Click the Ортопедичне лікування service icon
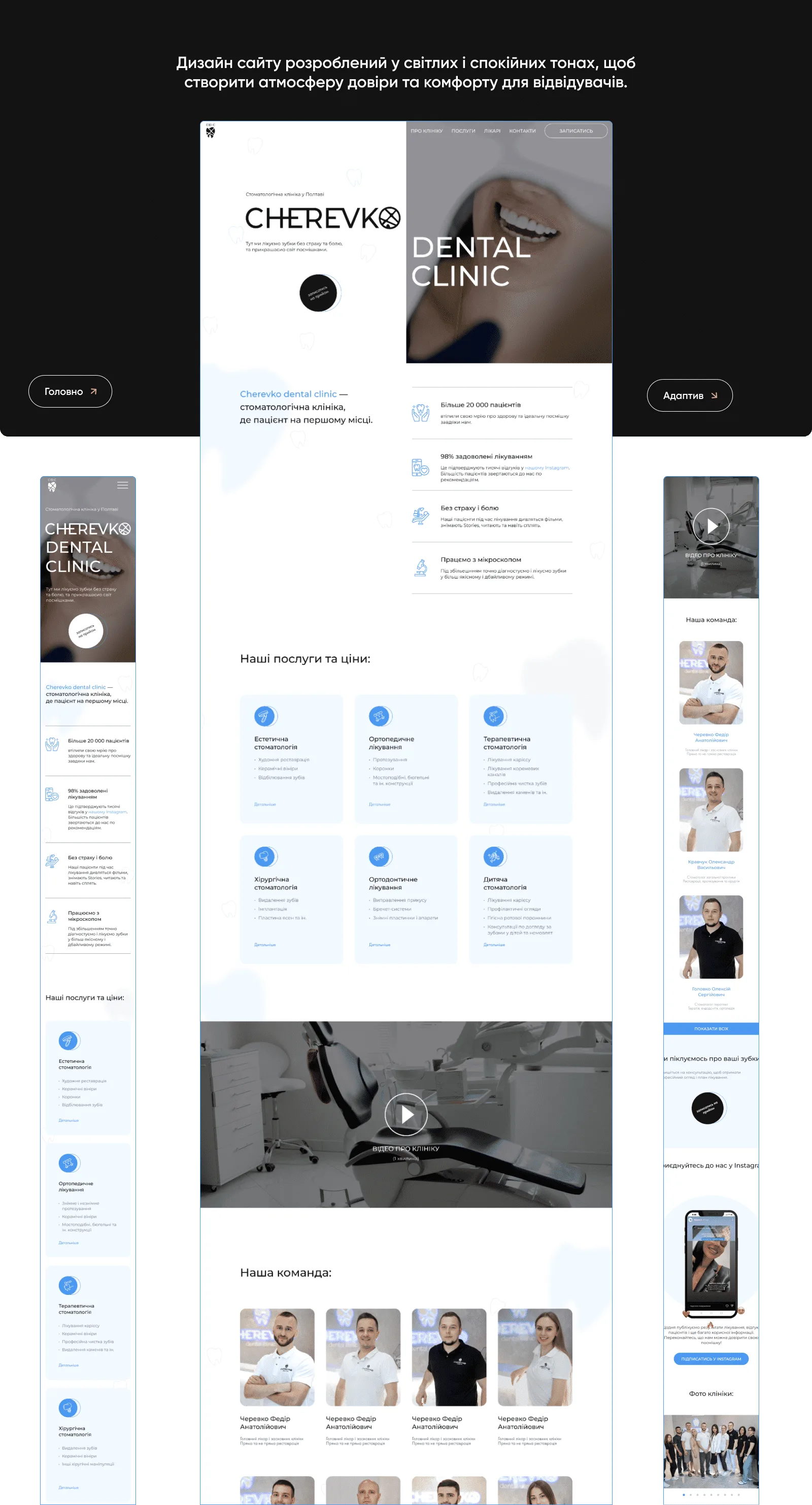Viewport: 812px width, 1505px height. [x=379, y=716]
